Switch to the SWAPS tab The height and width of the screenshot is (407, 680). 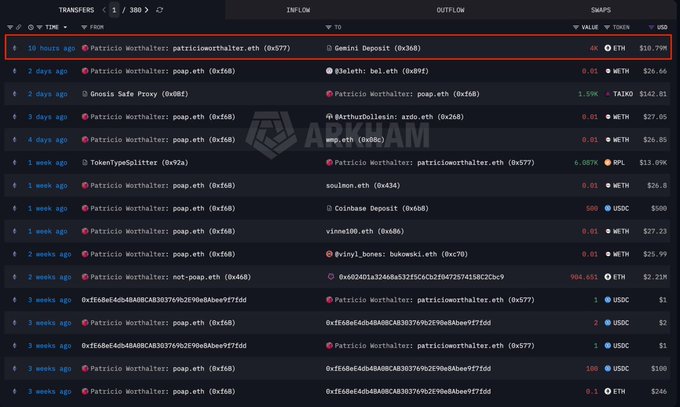click(x=601, y=10)
